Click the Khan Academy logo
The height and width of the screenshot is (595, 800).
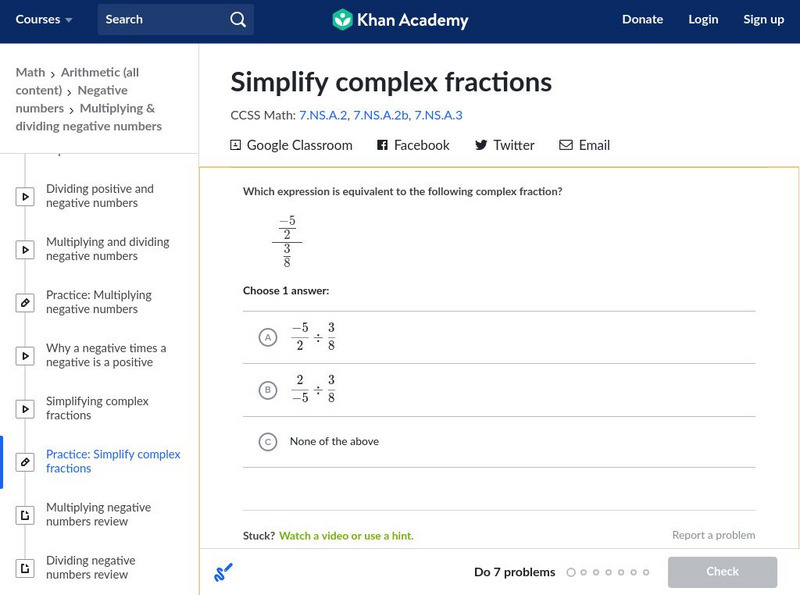tap(400, 20)
